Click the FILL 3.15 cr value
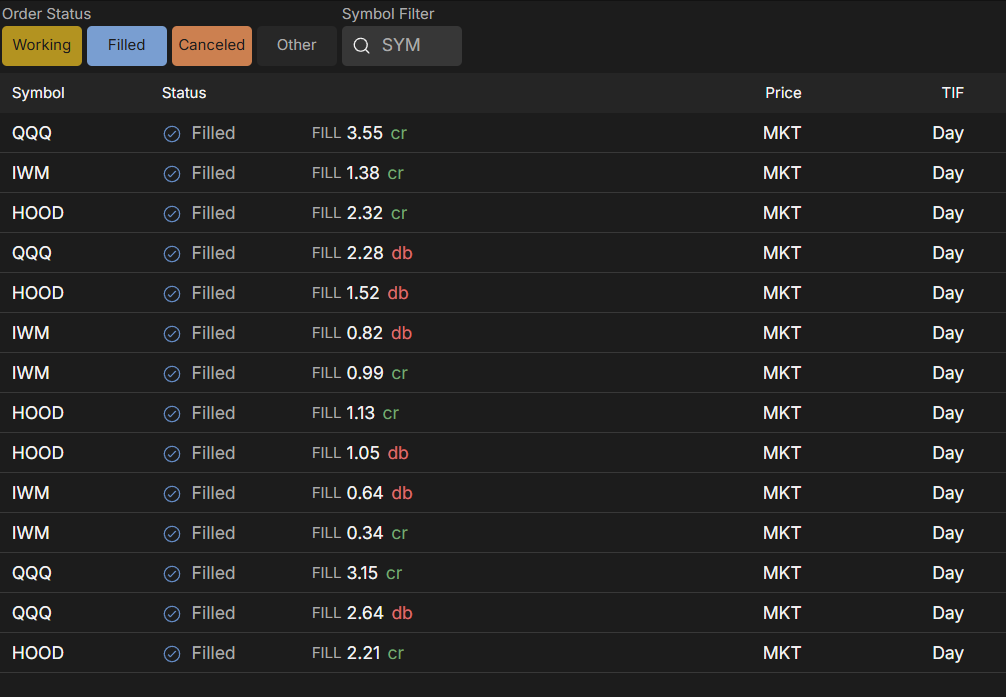Screen dimensions: 1006x697 click(357, 573)
